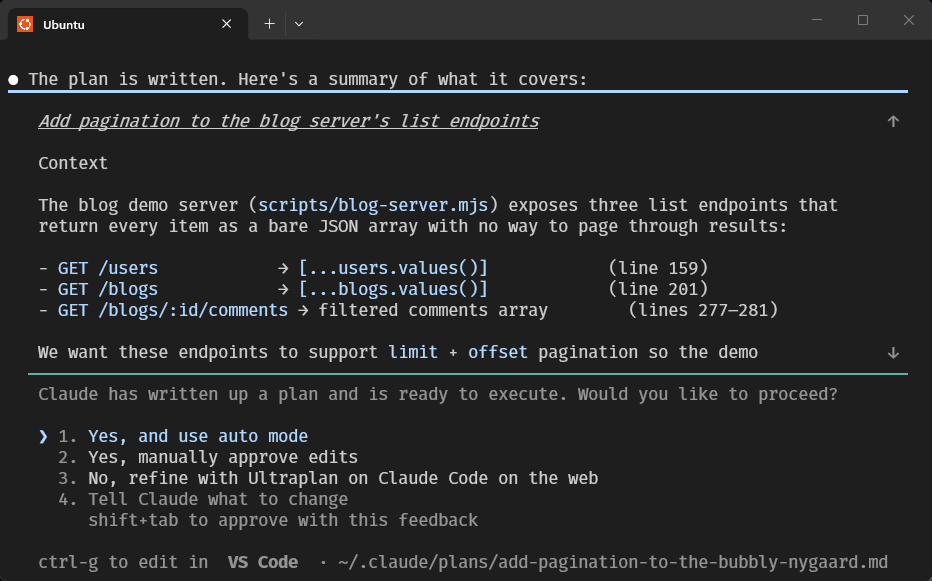Image resolution: width=932 pixels, height=581 pixels.
Task: Click the [...blogs.values()] code text
Action: (393, 289)
